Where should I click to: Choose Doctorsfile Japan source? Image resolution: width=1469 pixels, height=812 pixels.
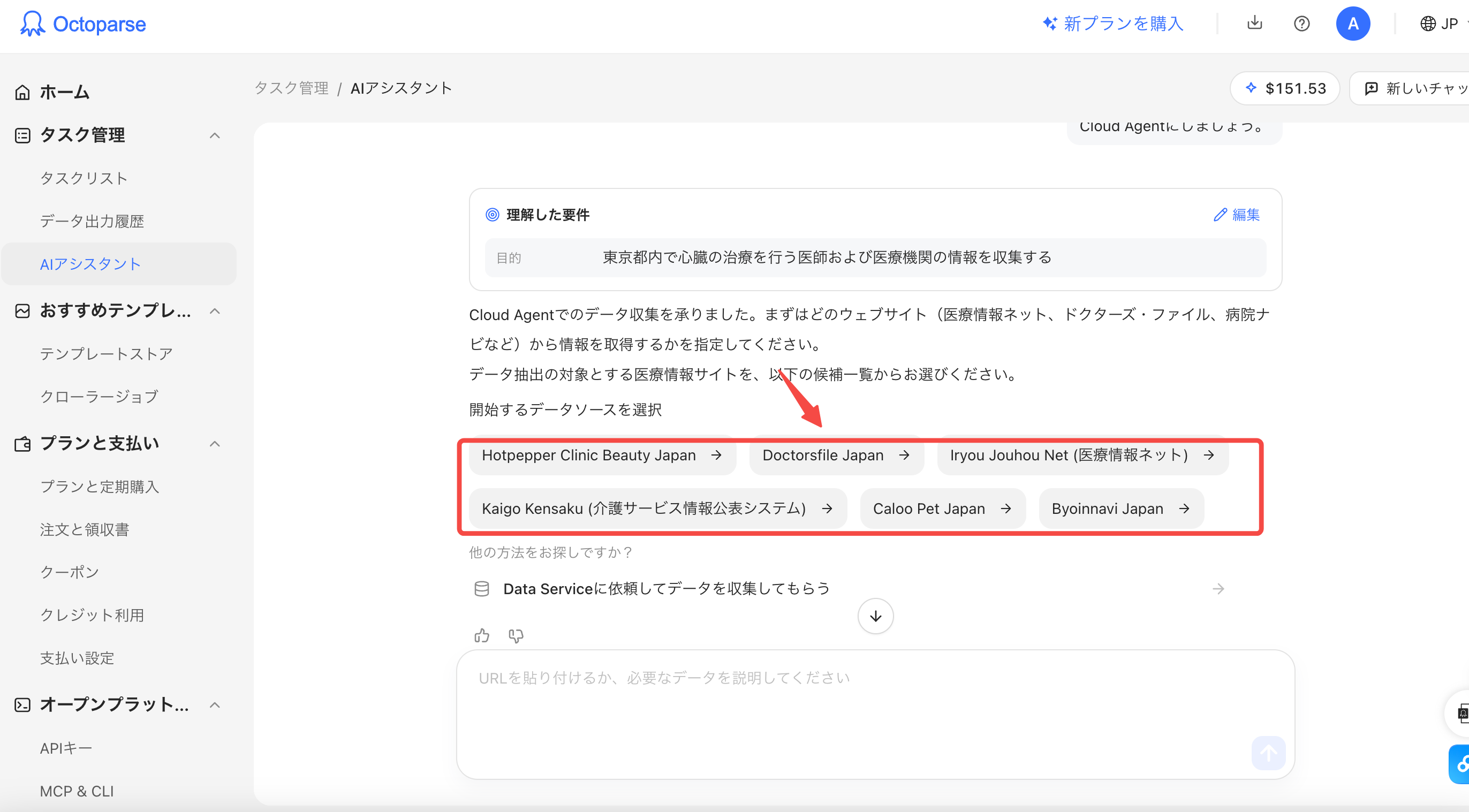pyautogui.click(x=837, y=455)
